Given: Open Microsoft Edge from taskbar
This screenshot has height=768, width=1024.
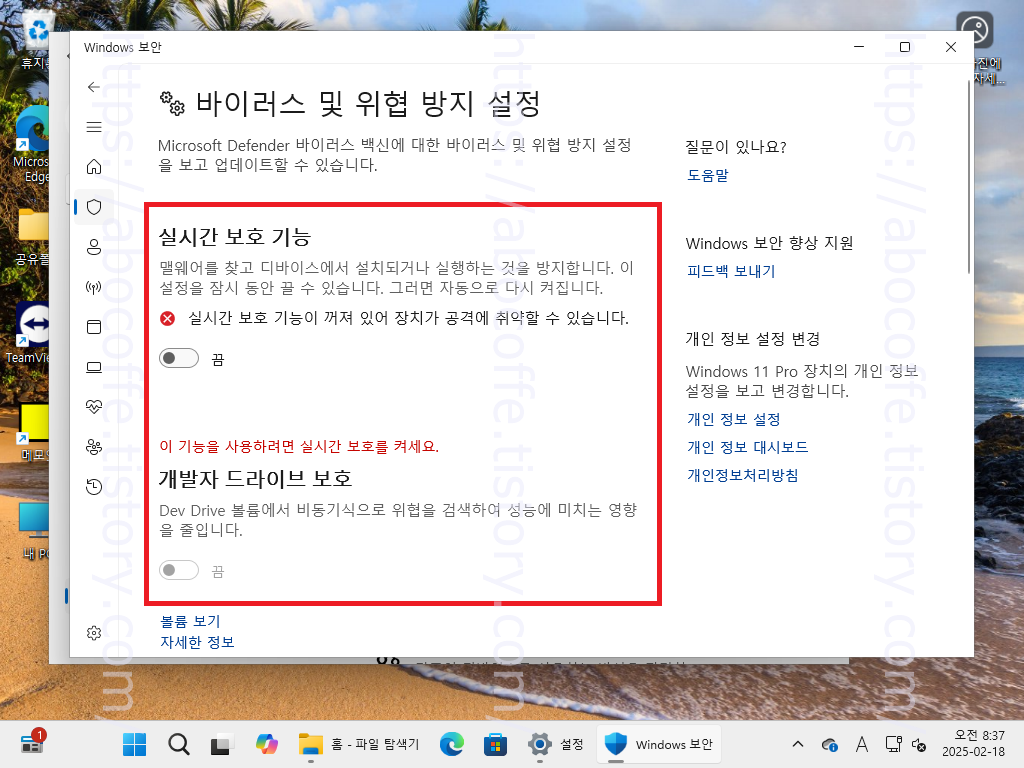Looking at the screenshot, I should tap(452, 744).
